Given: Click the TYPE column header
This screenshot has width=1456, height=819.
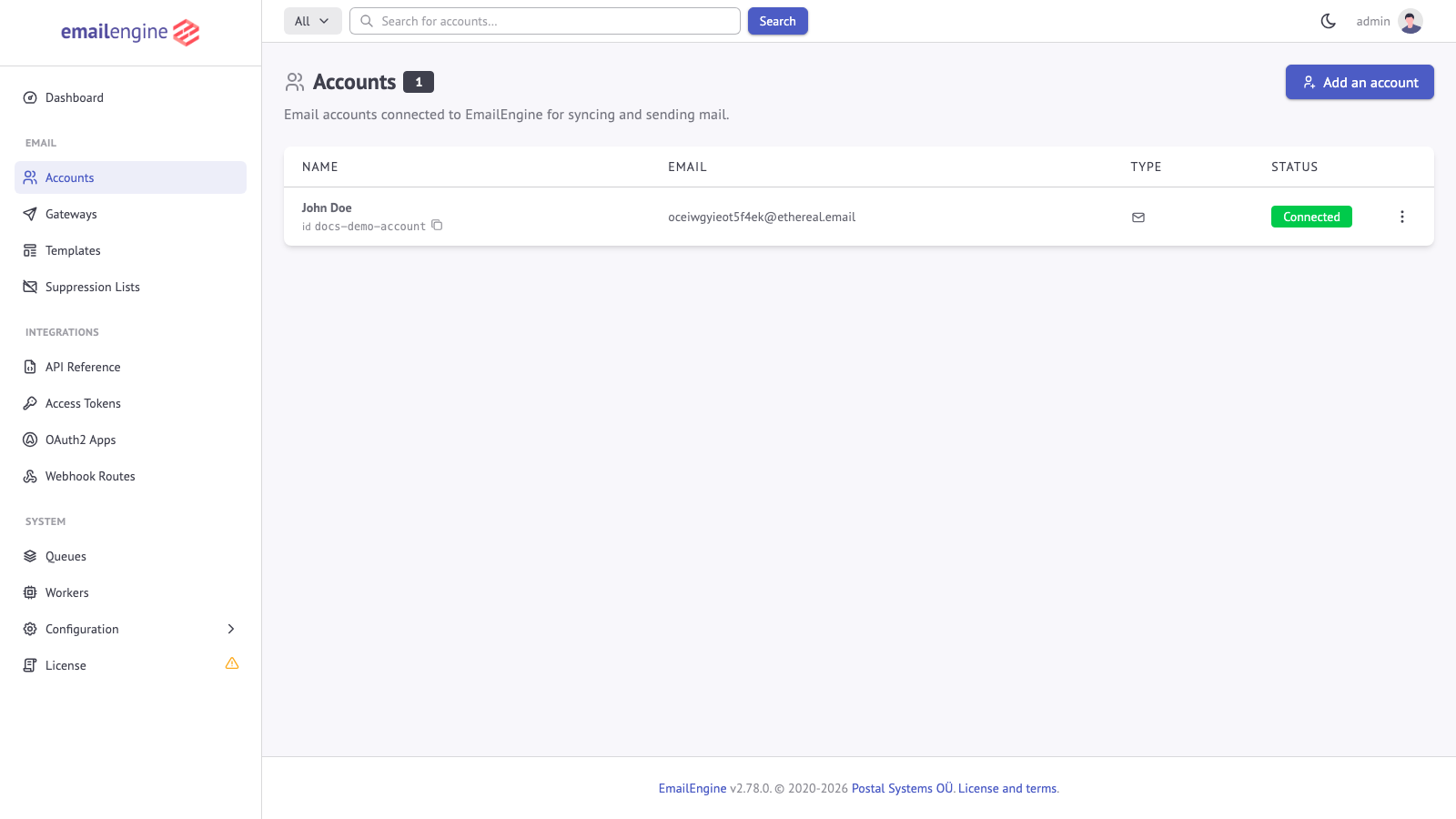Looking at the screenshot, I should [1146, 167].
